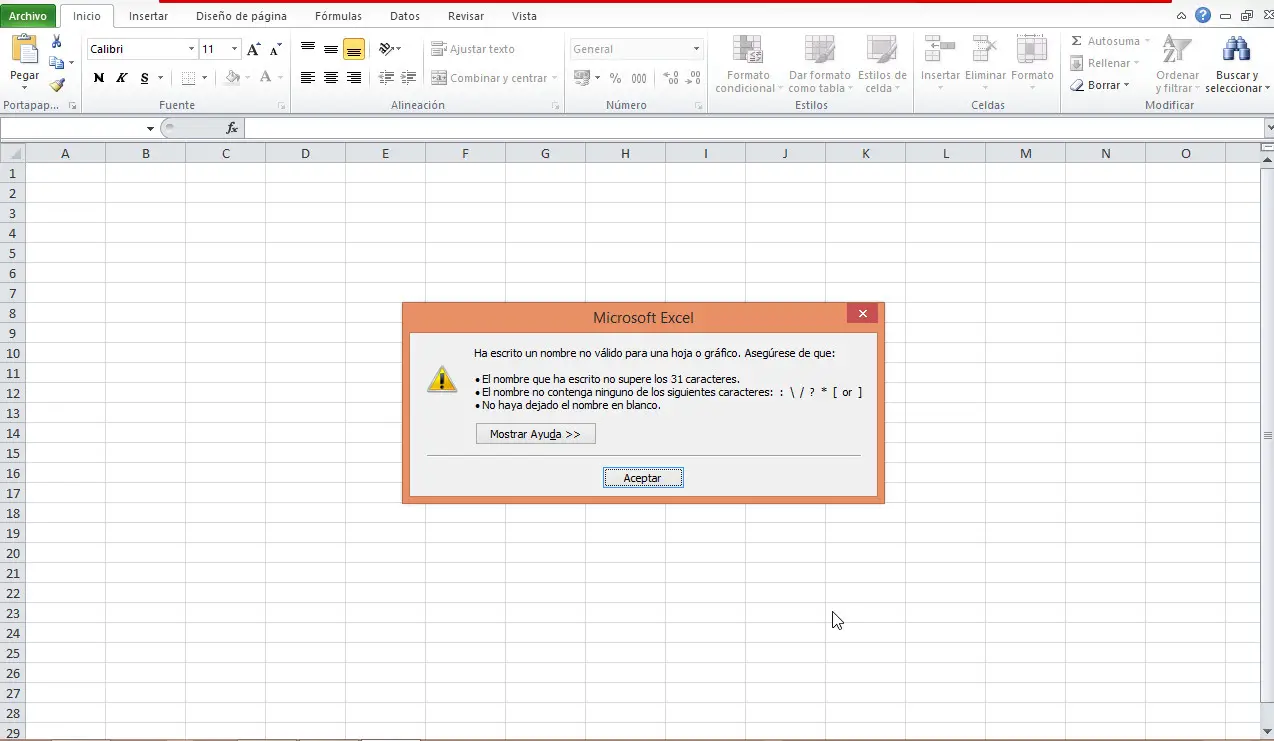Switch to Diseño de página tab
The image size is (1274, 741).
(x=241, y=16)
